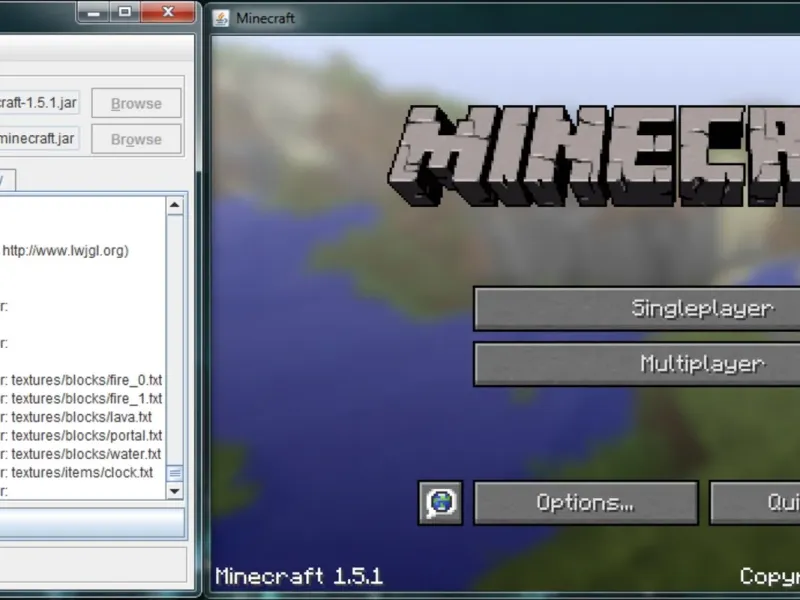Open the language selector globe button in Minecraft
Screen dimensions: 800x600
coord(440,503)
